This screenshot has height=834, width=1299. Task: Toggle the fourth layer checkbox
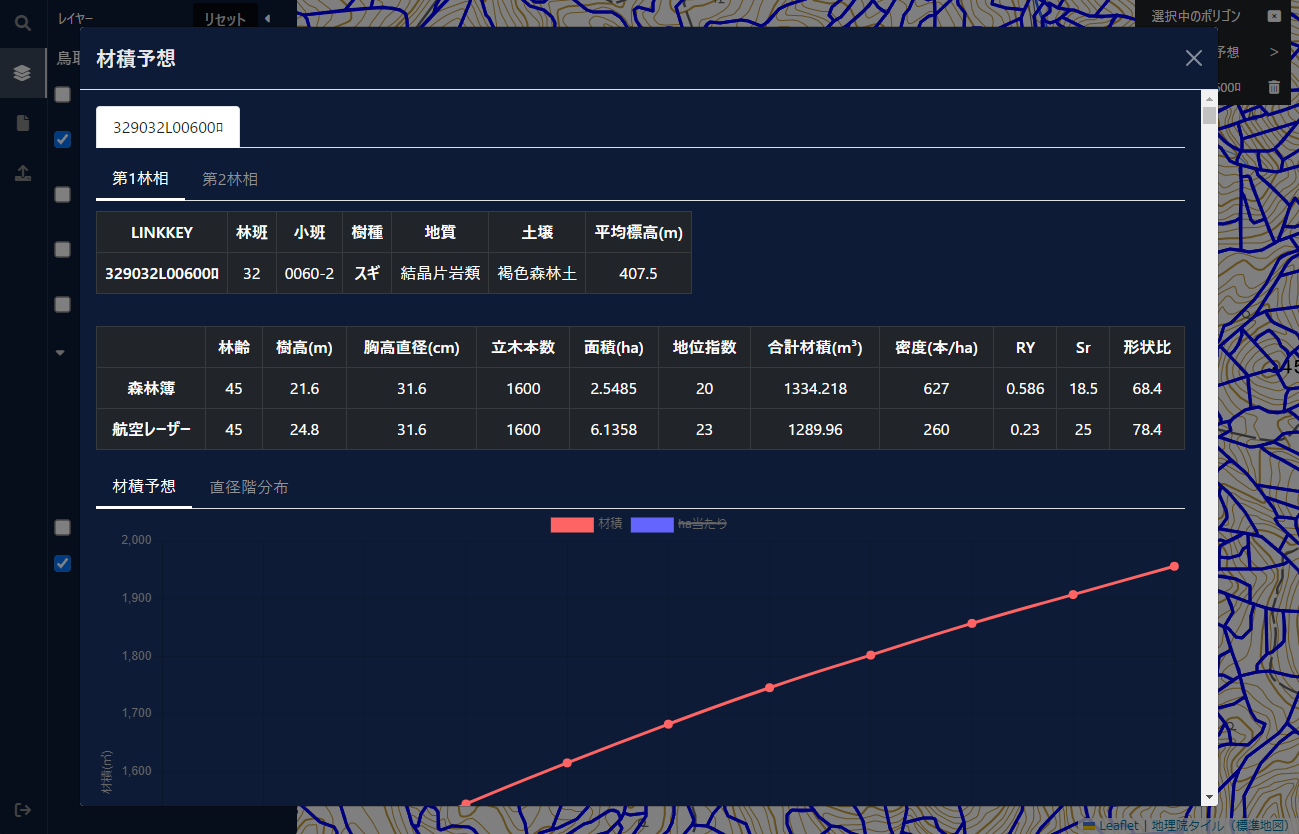click(62, 249)
